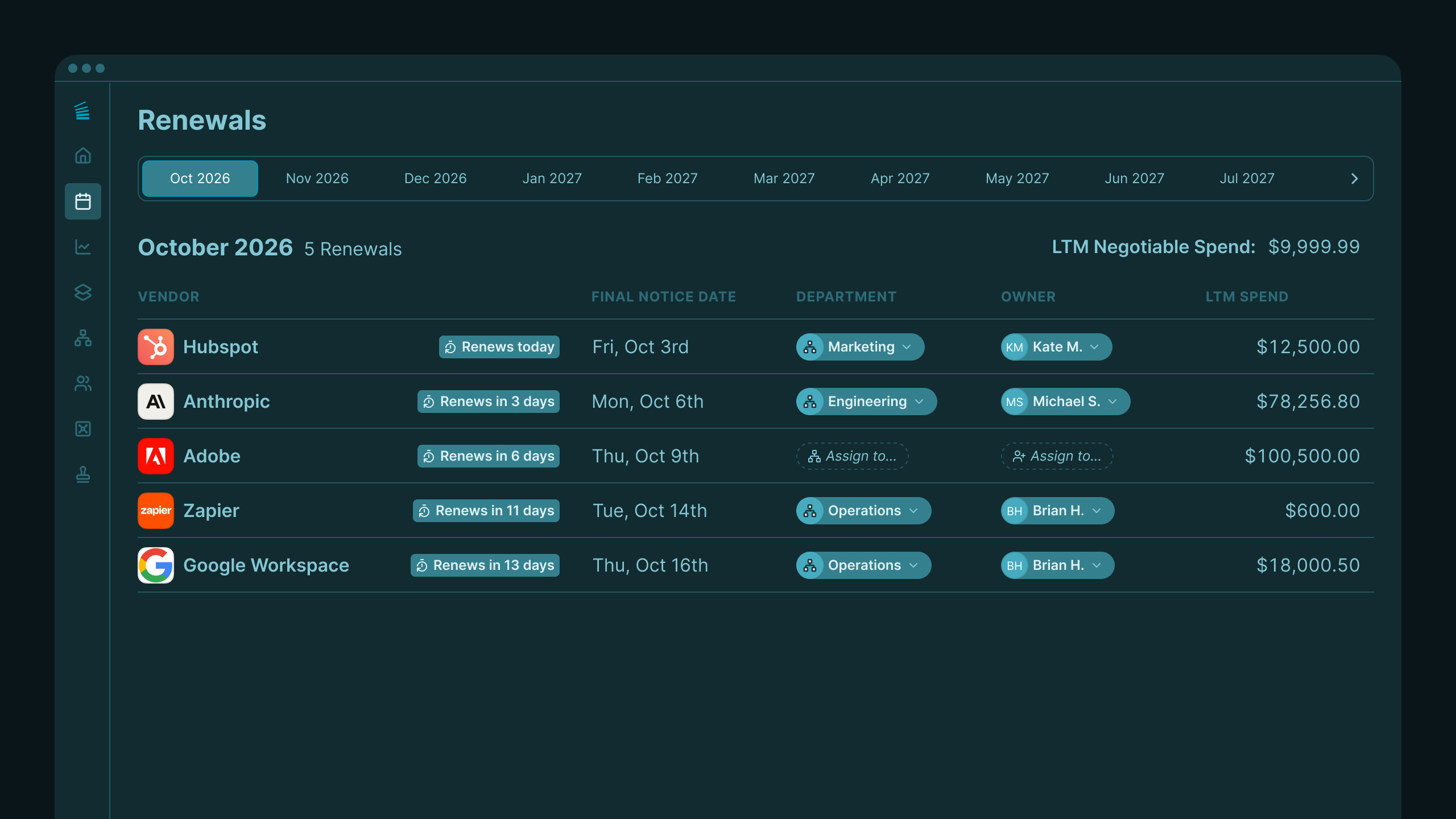This screenshot has width=1456, height=819.
Task: Open the Michael S. owner dropdown chevron
Action: pos(1113,402)
